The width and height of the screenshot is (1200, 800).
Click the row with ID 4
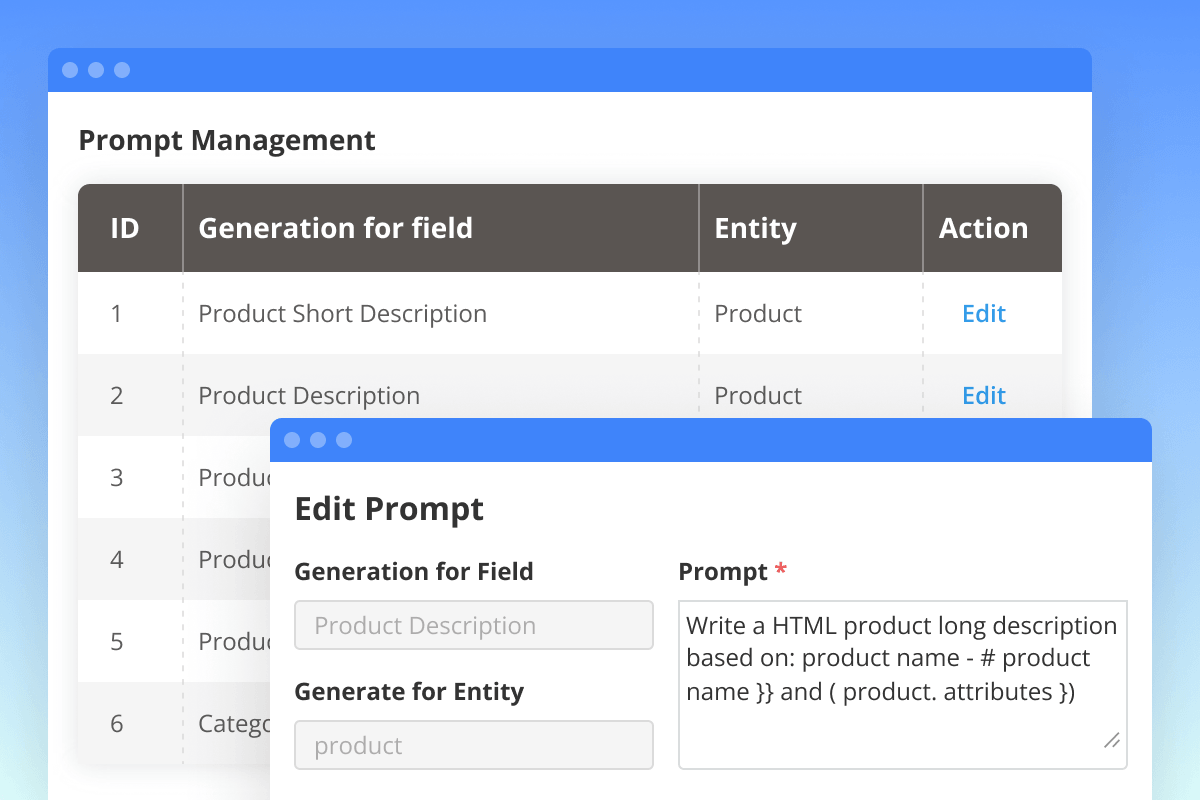tap(117, 560)
